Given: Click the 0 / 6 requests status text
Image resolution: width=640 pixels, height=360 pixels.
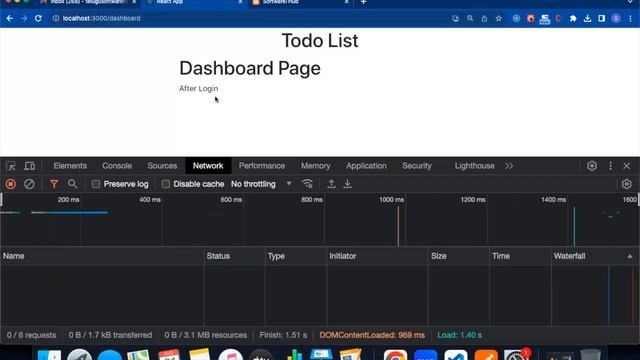Looking at the screenshot, I should click(x=31, y=335).
